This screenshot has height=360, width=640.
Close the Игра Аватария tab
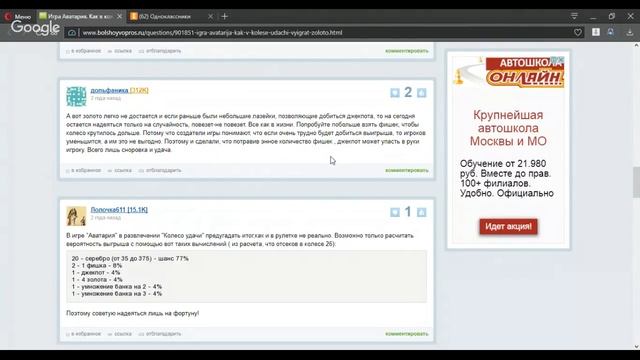(119, 16)
